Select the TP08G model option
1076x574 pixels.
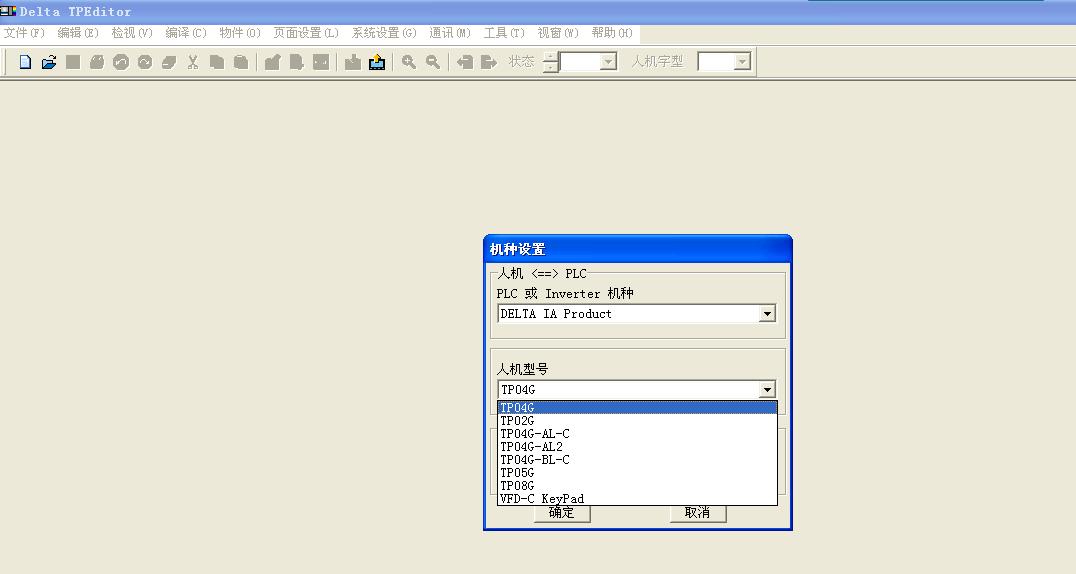tap(518, 485)
